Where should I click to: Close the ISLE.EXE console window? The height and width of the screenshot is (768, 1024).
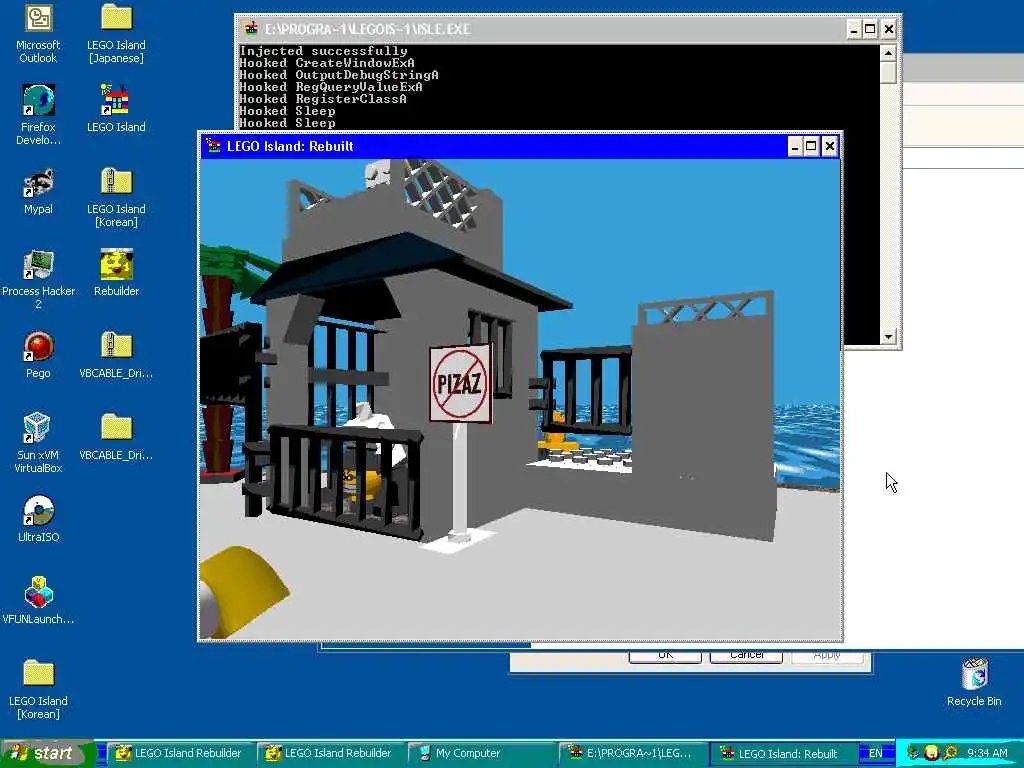tap(888, 29)
